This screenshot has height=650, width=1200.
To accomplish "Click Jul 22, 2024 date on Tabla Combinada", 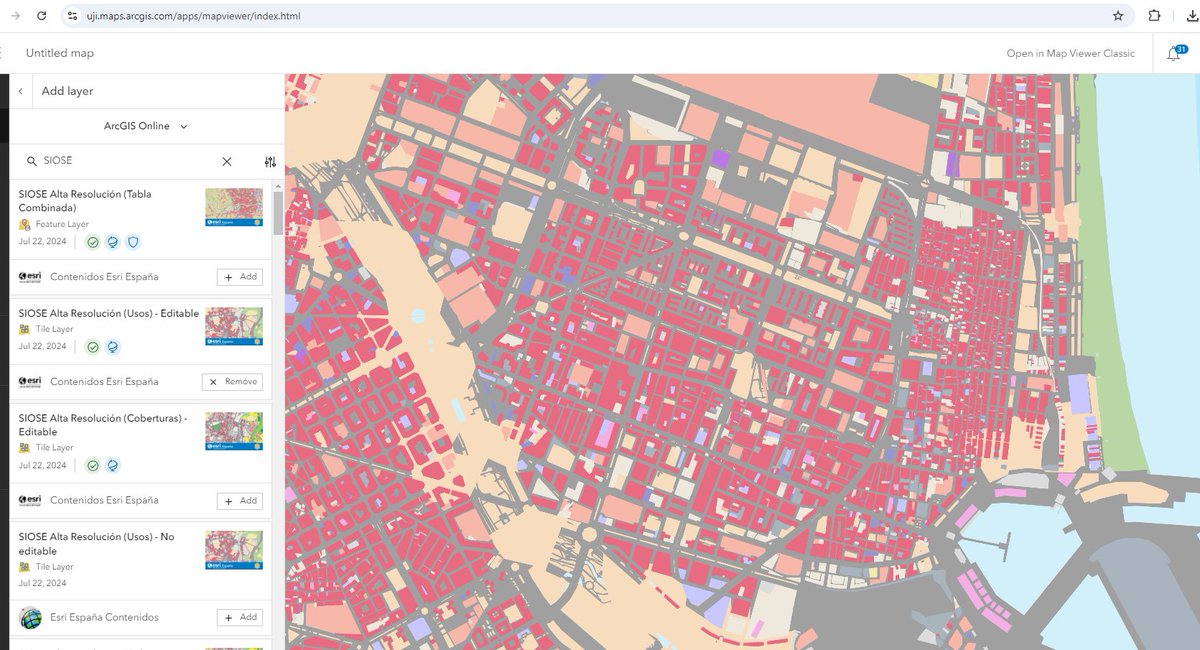I will coord(43,242).
